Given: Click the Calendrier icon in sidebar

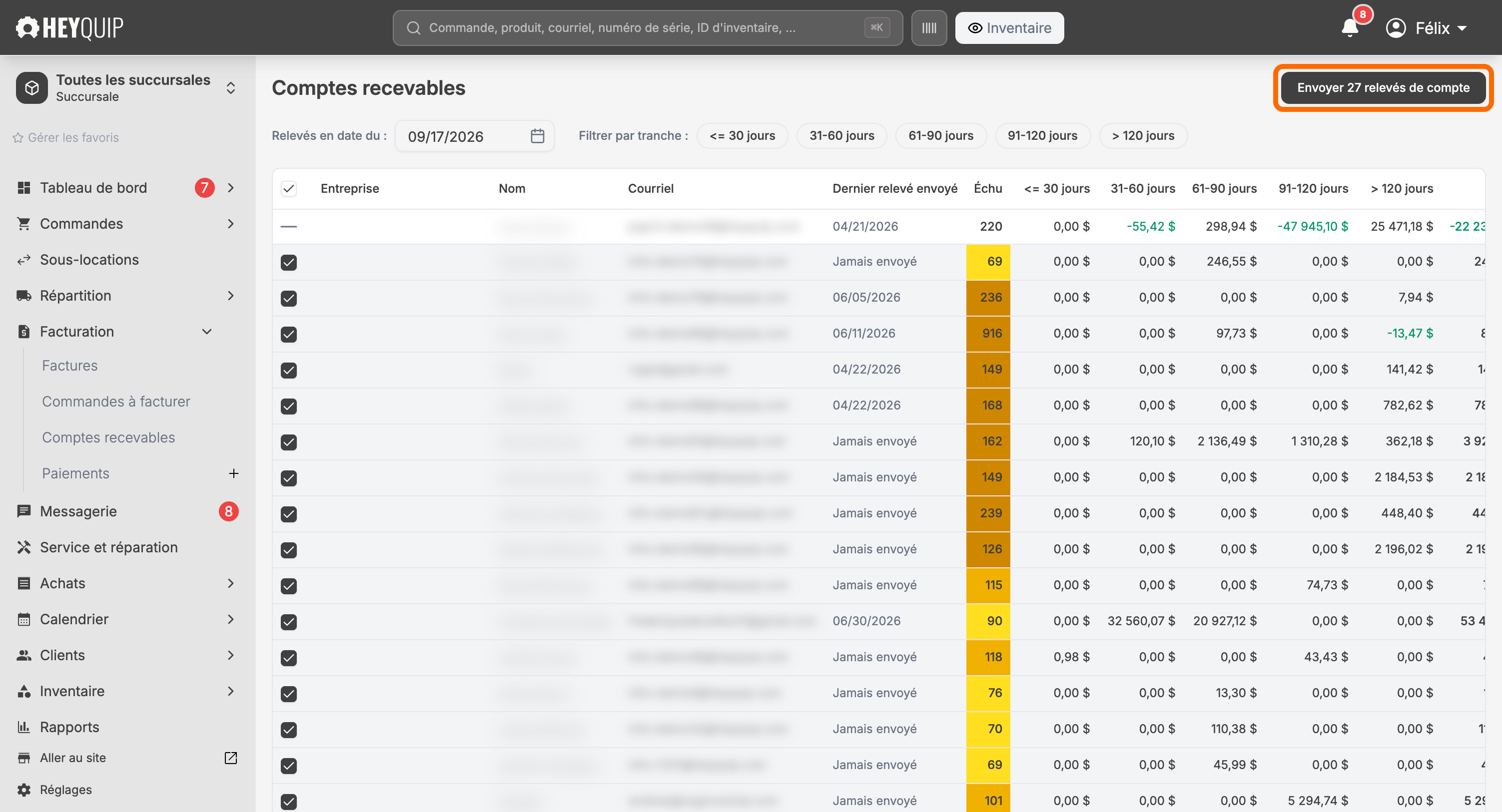Looking at the screenshot, I should (24, 619).
